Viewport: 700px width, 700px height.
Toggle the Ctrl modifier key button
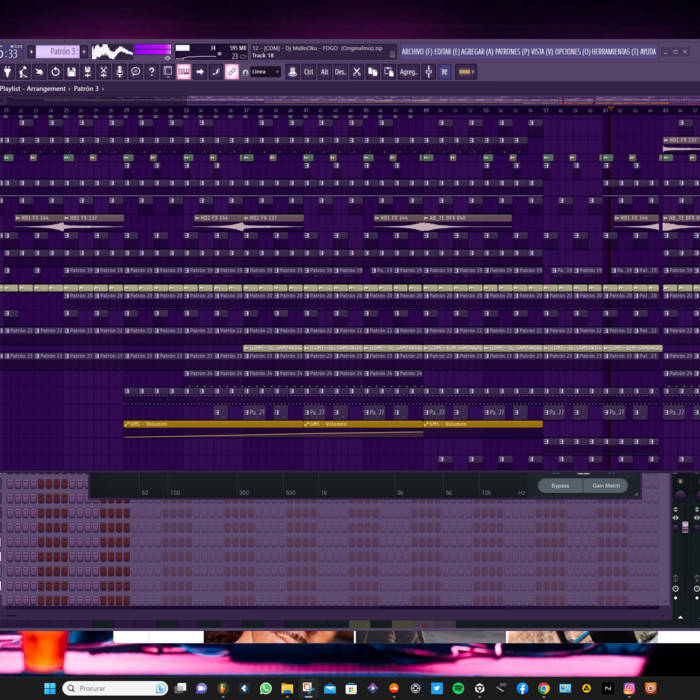pyautogui.click(x=308, y=72)
